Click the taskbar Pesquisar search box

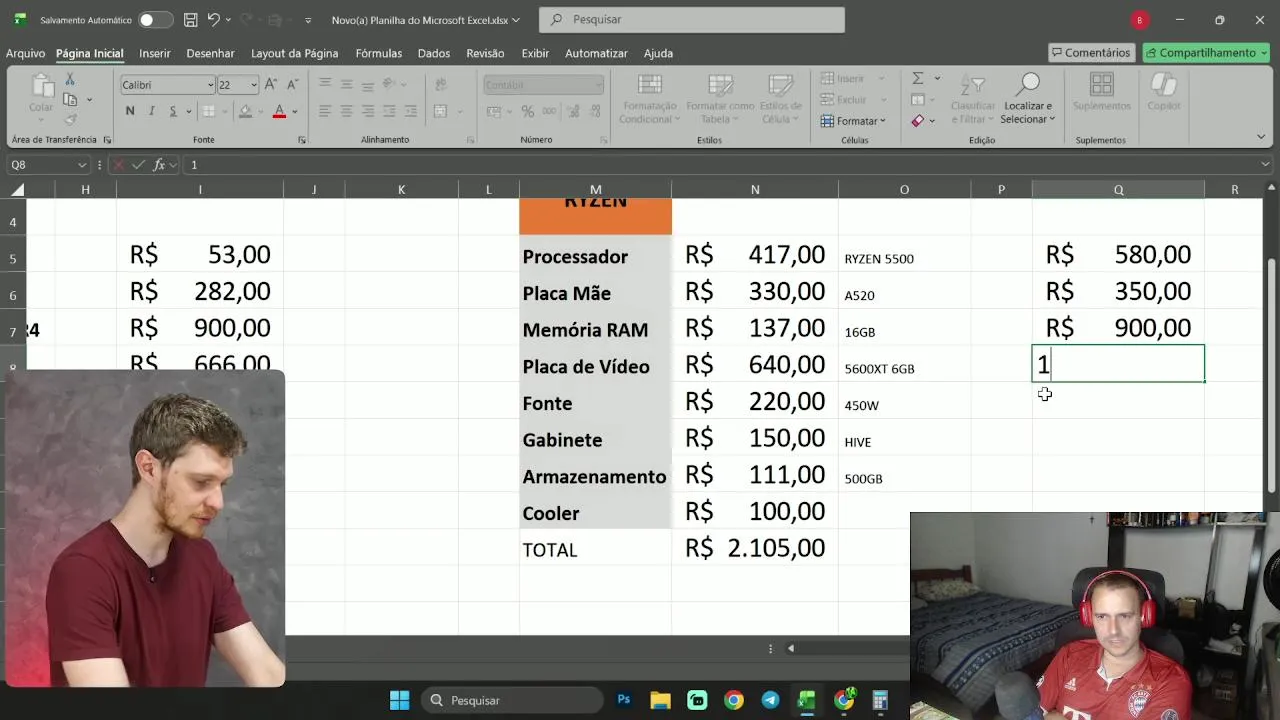(512, 700)
